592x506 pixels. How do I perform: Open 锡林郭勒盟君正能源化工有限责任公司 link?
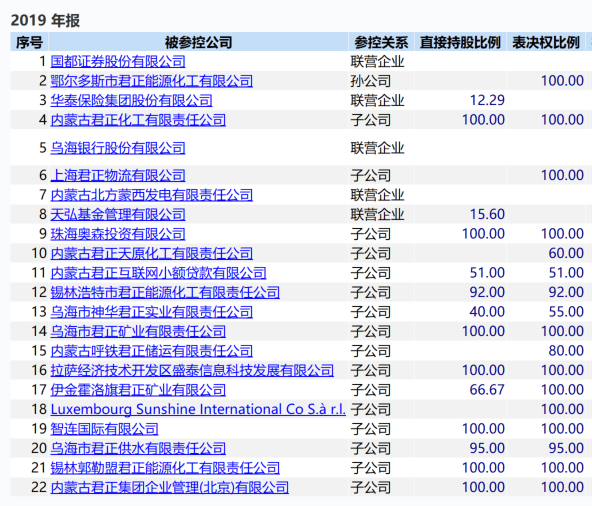pyautogui.click(x=165, y=468)
